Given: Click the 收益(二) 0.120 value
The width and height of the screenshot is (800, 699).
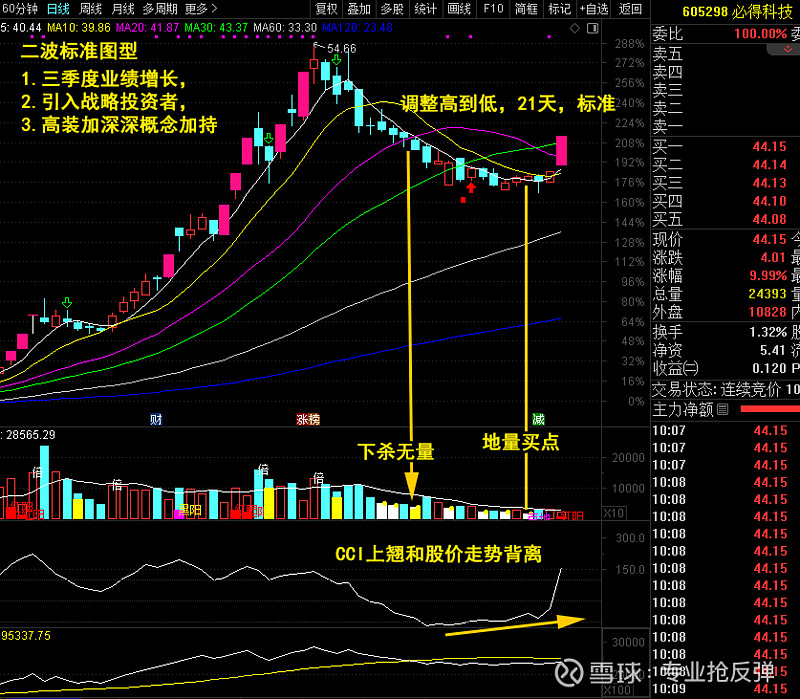Looking at the screenshot, I should 769,368.
